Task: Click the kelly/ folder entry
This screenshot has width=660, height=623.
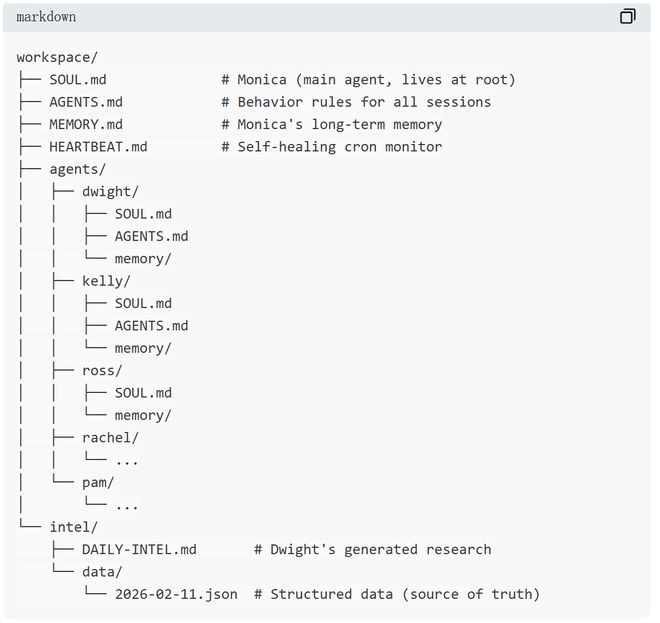Action: (106, 281)
